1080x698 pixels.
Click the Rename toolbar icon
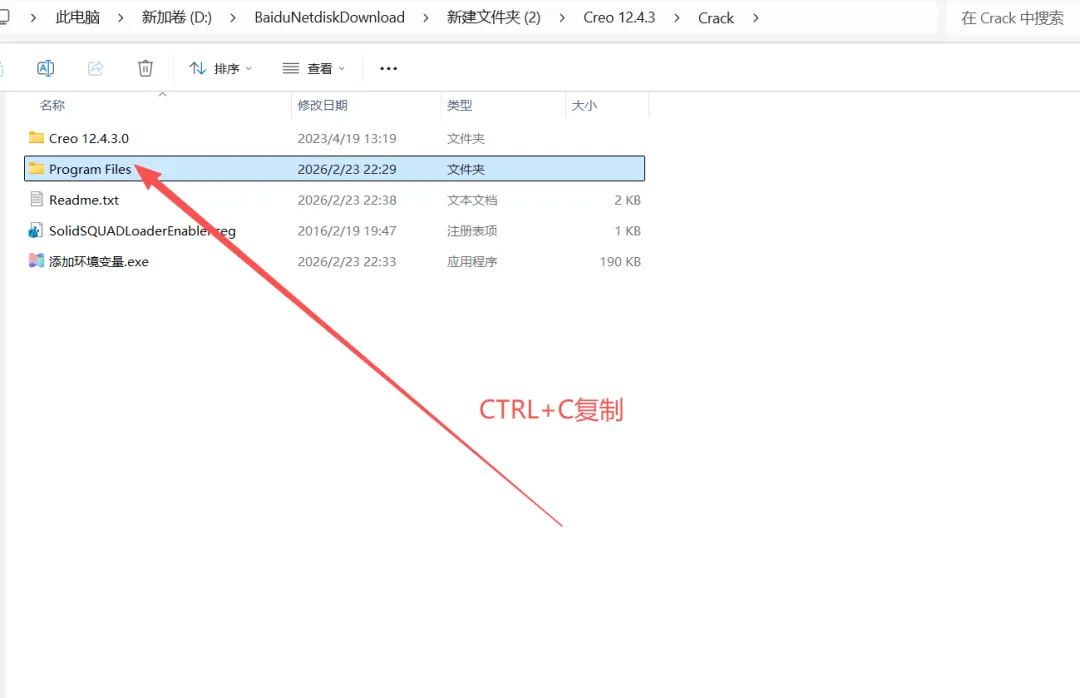click(45, 68)
